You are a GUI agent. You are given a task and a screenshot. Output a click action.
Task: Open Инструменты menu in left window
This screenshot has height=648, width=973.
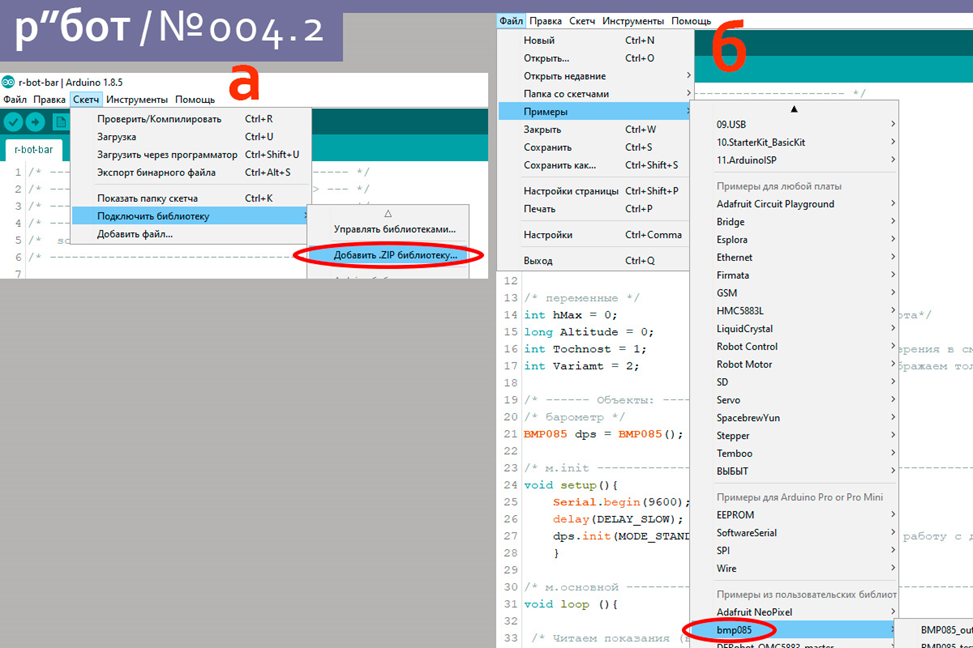coord(137,99)
